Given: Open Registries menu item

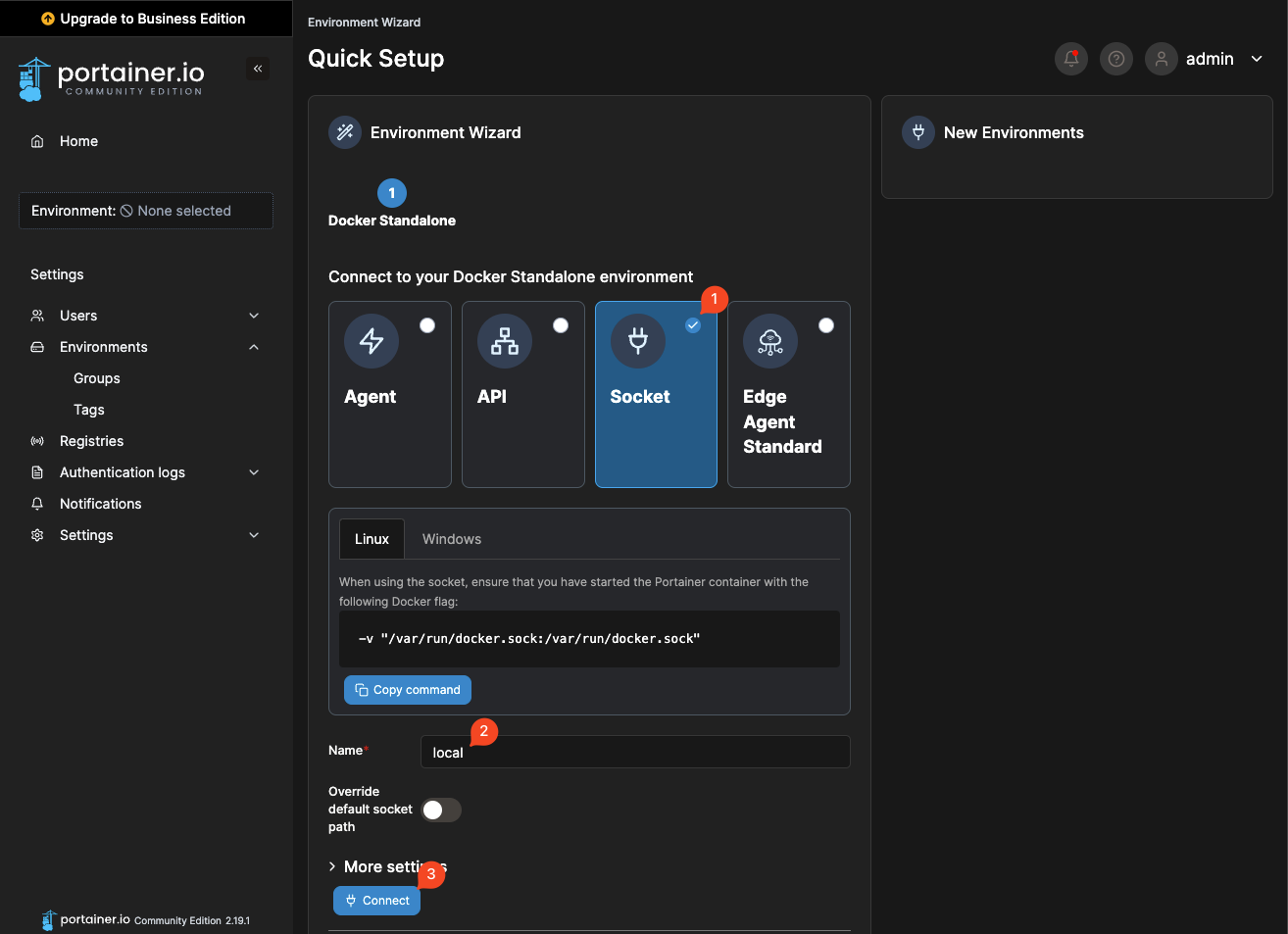Looking at the screenshot, I should point(92,441).
